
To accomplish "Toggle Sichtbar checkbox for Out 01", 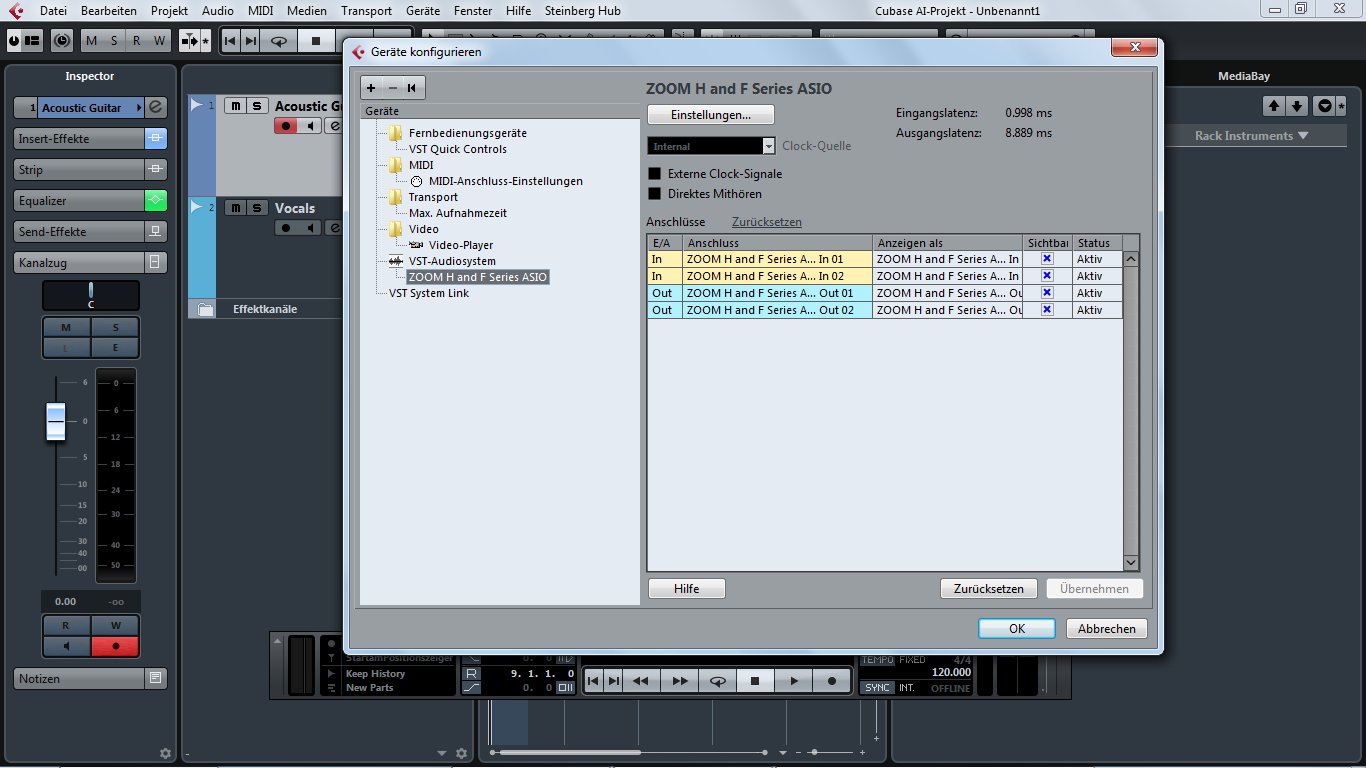I will click(1047, 293).
